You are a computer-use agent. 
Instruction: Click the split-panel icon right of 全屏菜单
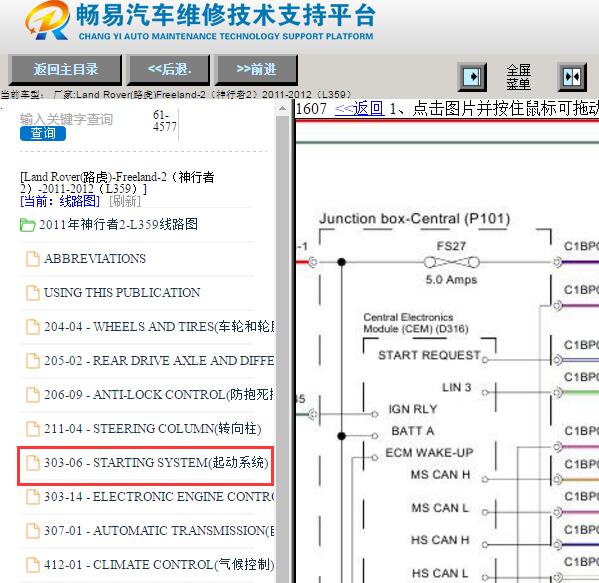(572, 77)
